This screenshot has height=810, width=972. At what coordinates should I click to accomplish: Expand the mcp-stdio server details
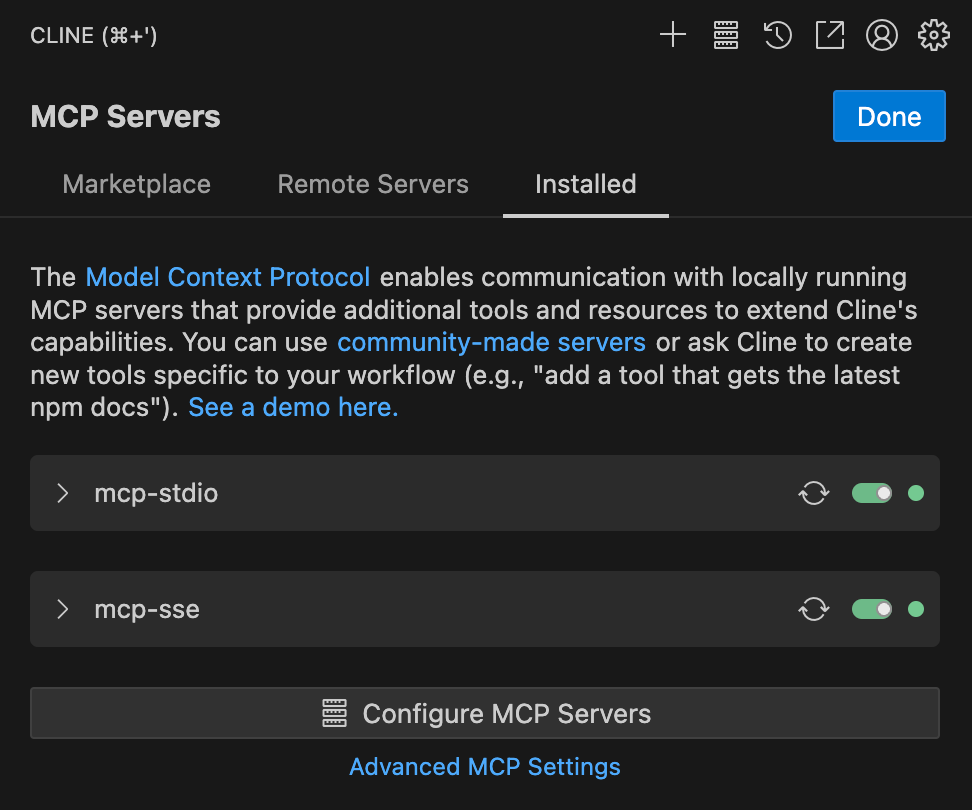pos(63,493)
